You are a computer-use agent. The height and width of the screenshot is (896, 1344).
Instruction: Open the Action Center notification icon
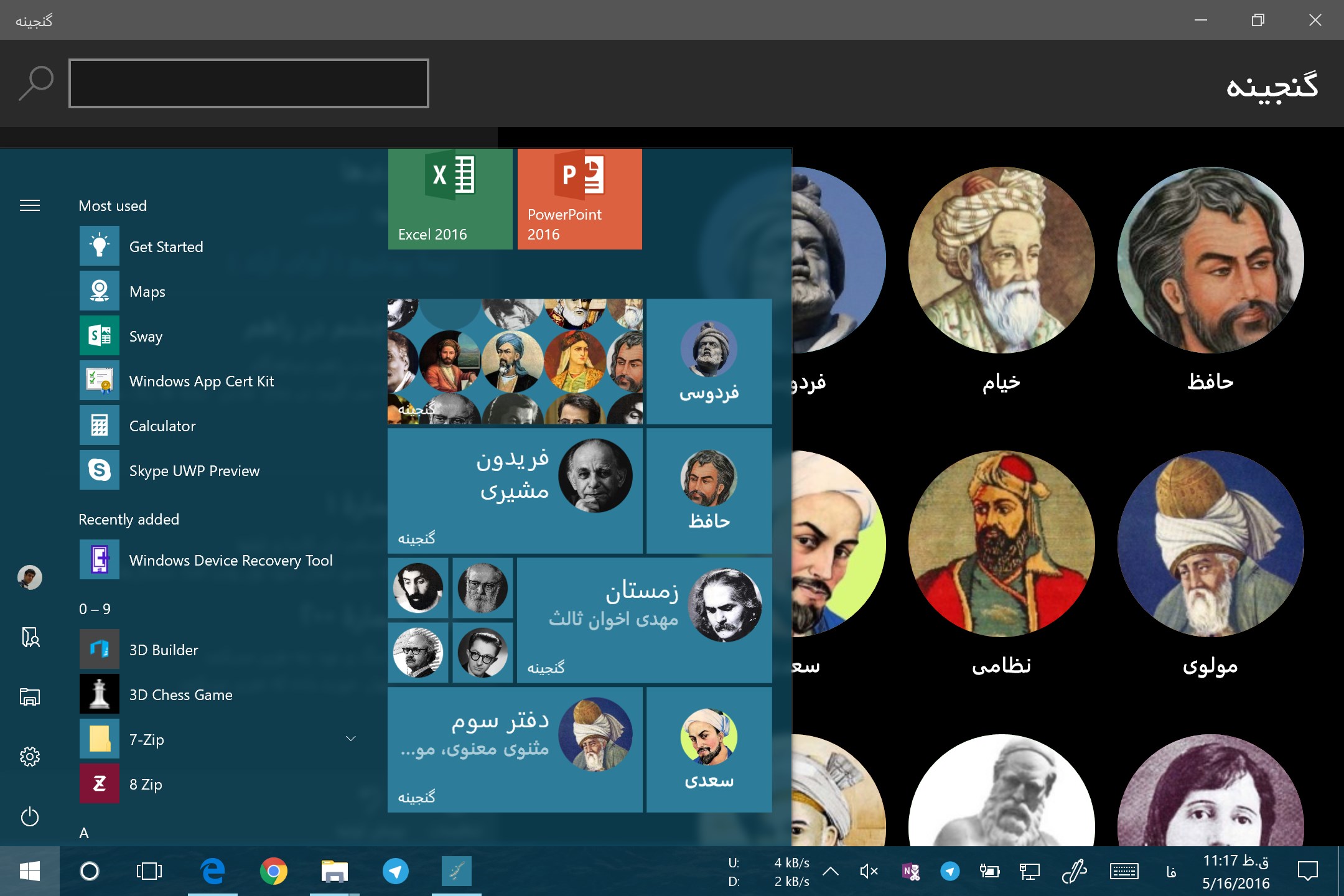1307,871
